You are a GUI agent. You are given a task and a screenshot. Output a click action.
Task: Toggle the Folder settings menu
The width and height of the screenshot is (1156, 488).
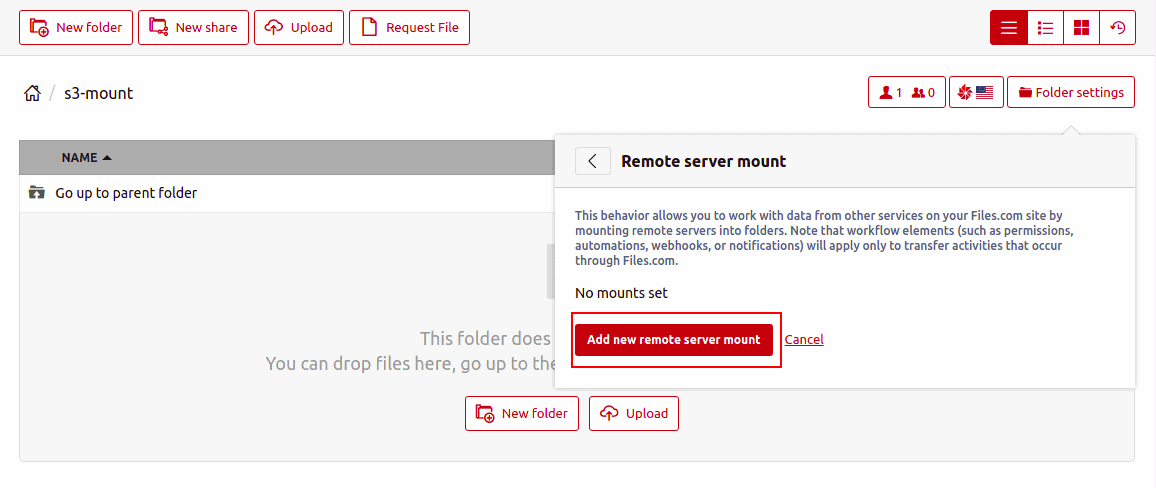(1070, 93)
